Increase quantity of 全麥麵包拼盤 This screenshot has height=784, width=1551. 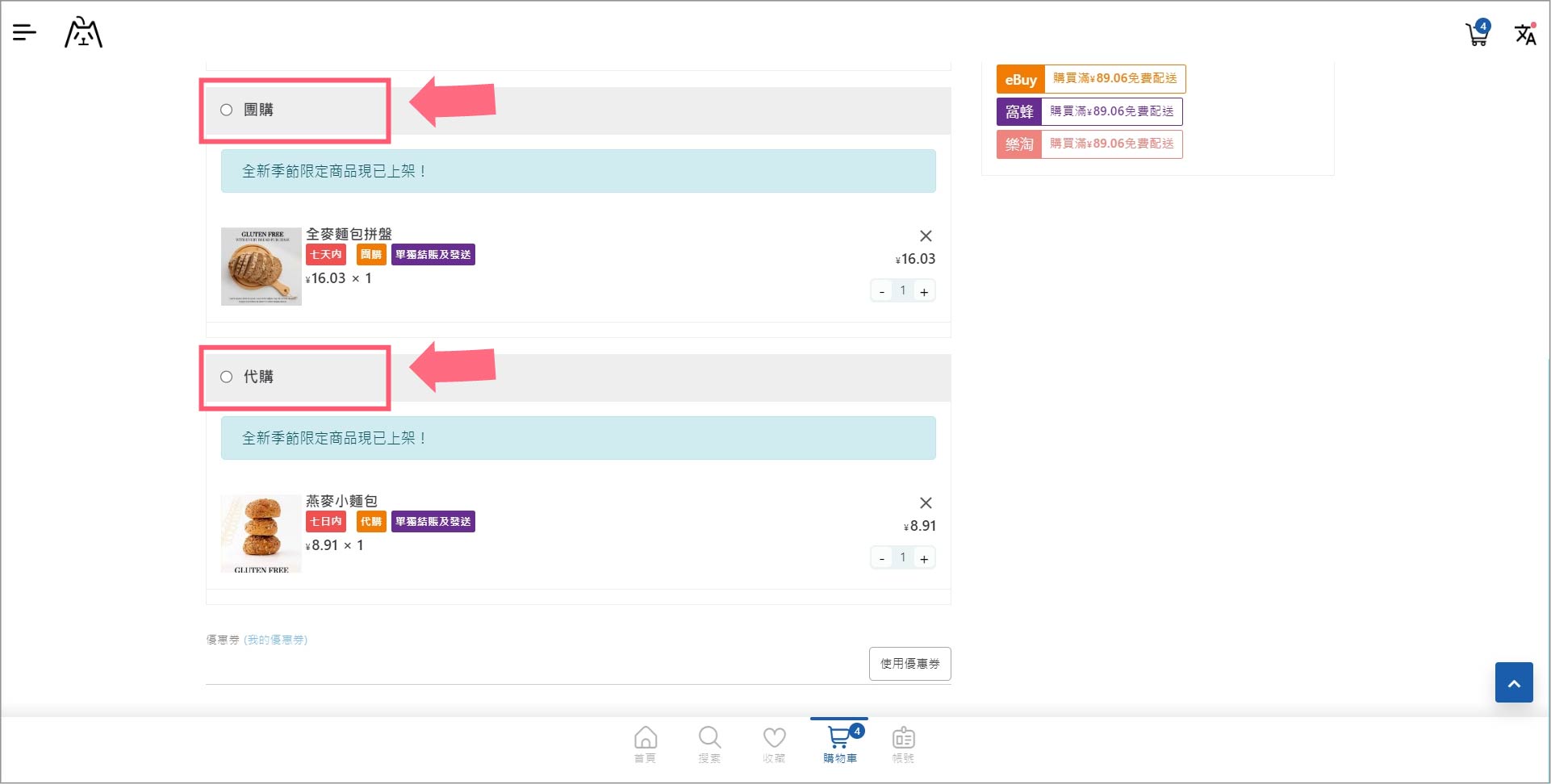924,291
